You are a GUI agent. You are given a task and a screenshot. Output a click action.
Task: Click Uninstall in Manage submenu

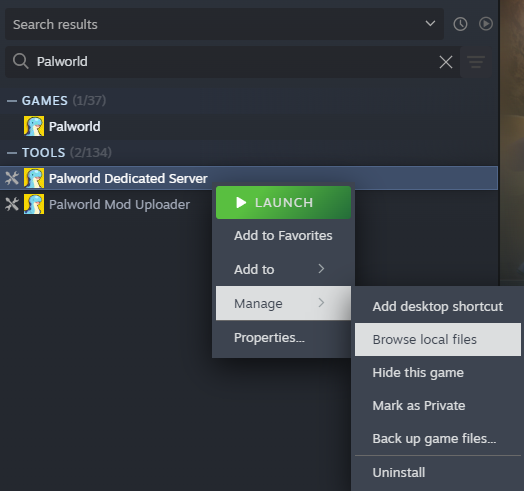coord(438,472)
